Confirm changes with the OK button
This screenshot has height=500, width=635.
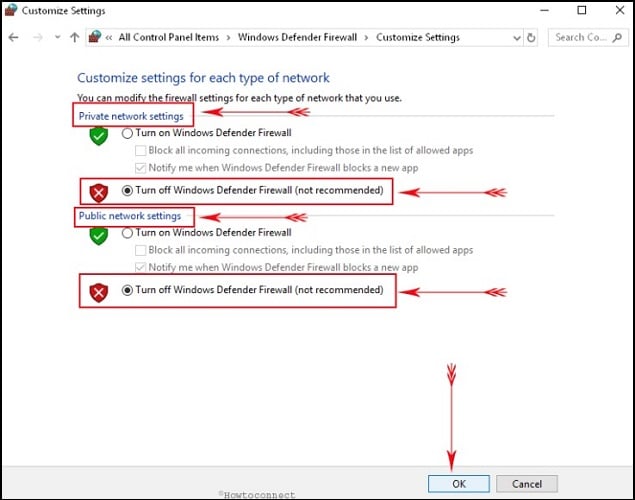tap(459, 484)
